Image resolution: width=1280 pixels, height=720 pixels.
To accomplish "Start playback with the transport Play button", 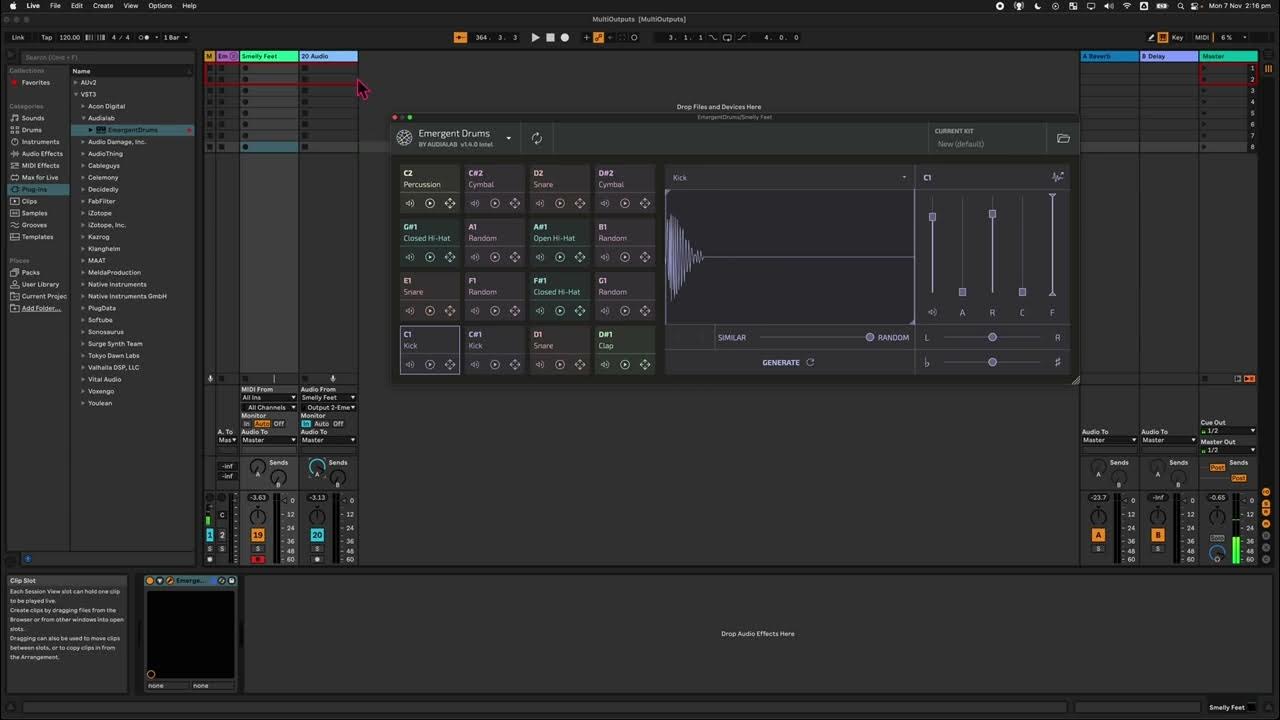I will point(535,37).
